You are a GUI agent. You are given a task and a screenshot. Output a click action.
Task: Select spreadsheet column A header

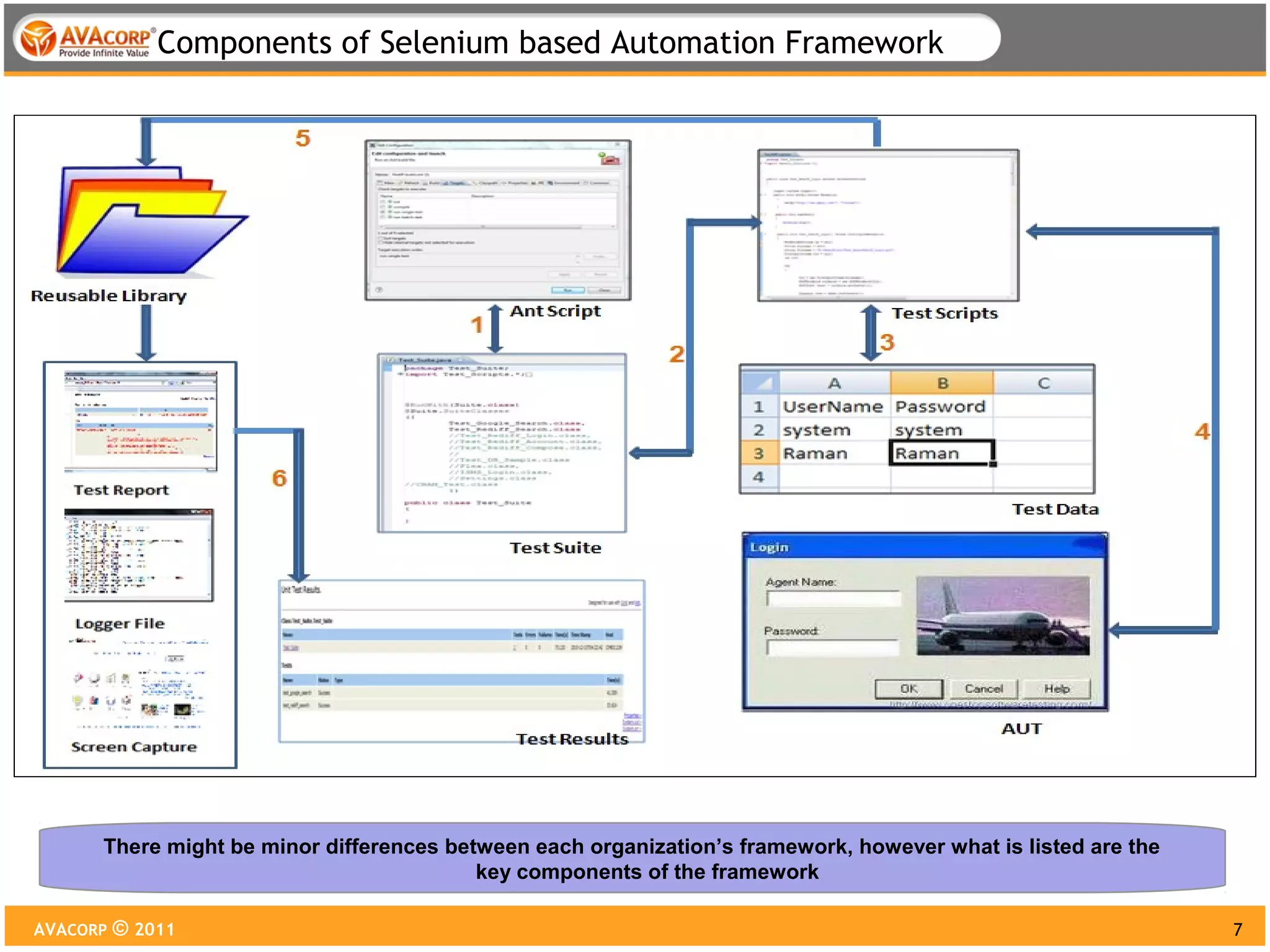click(835, 383)
